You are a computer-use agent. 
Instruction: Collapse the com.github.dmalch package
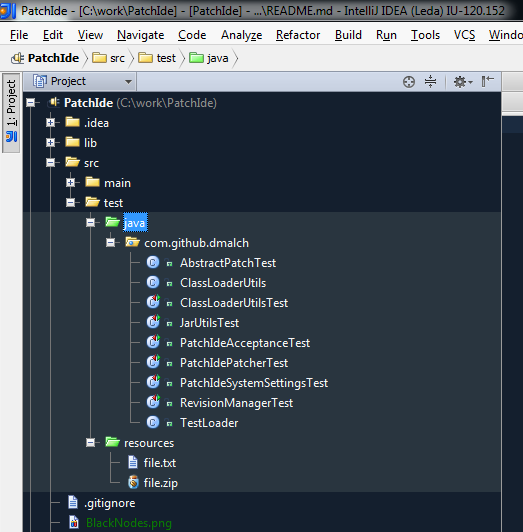coord(111,243)
